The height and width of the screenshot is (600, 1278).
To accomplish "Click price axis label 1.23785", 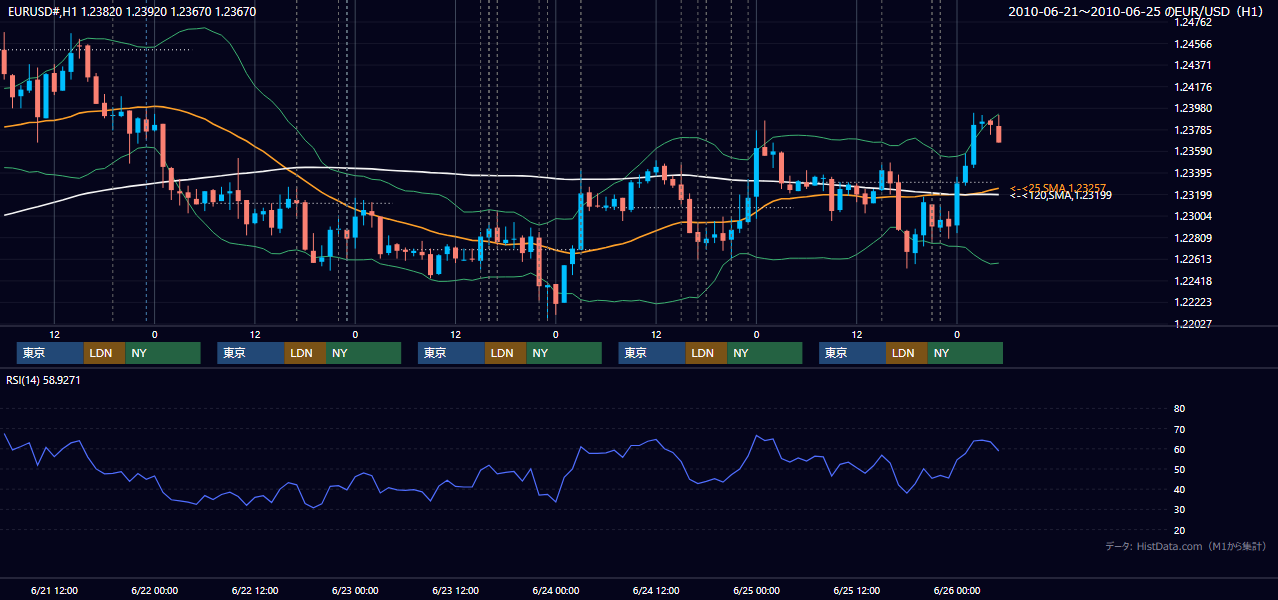I will tap(1192, 130).
